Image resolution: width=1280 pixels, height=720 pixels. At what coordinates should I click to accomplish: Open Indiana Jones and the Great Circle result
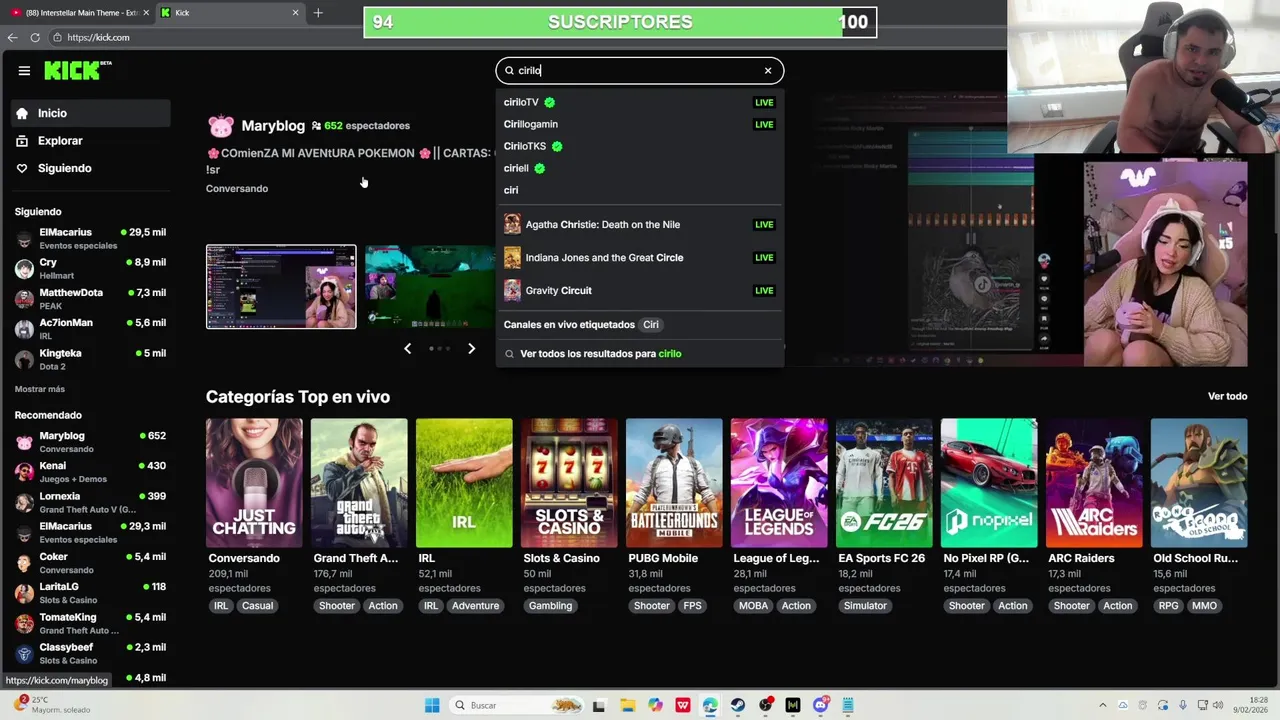pos(639,258)
